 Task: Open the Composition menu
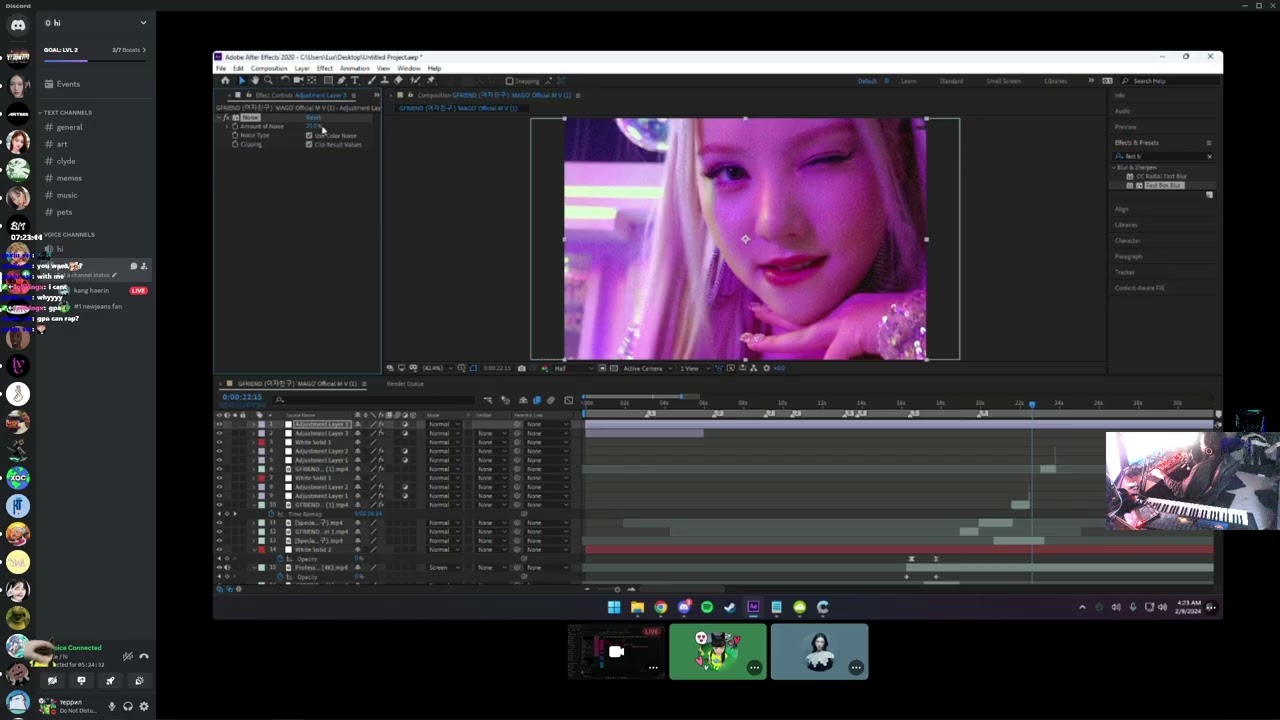click(269, 68)
